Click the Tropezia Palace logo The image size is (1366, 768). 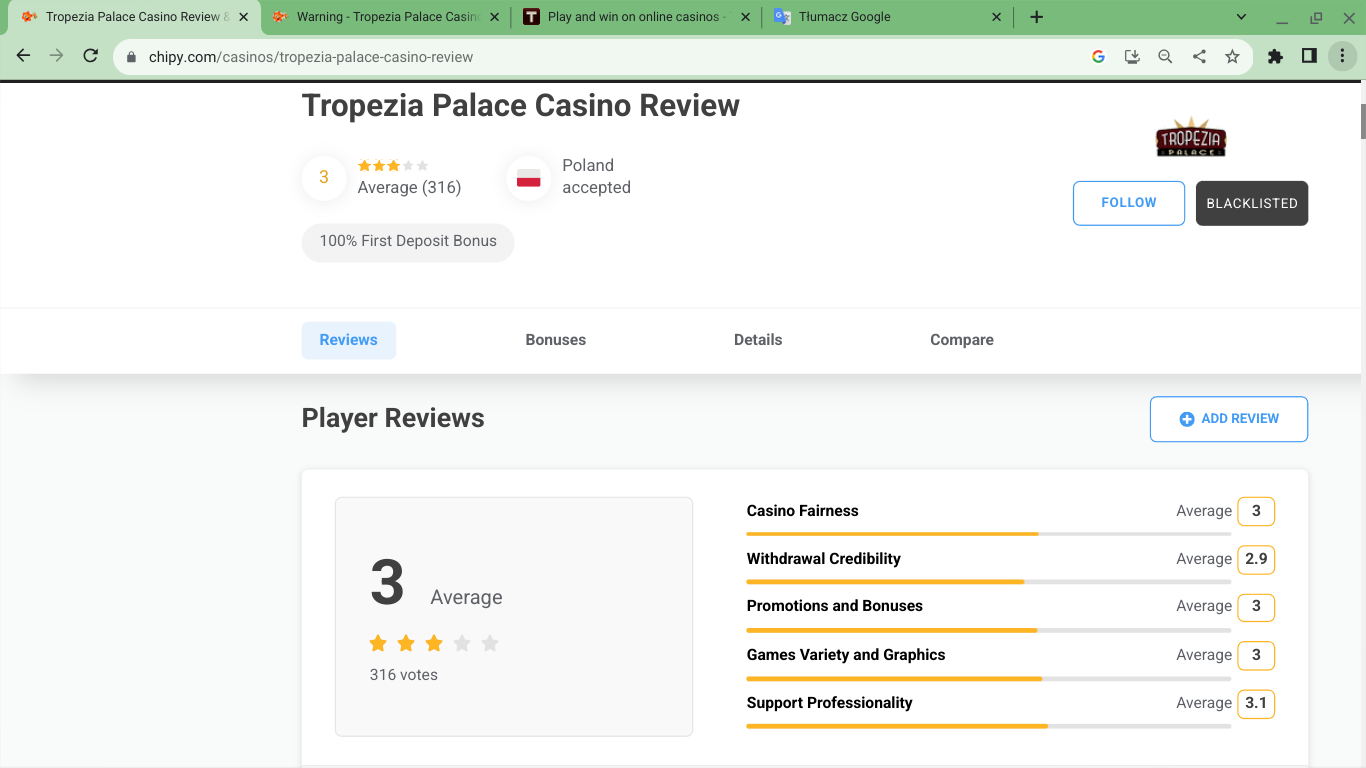(1190, 138)
